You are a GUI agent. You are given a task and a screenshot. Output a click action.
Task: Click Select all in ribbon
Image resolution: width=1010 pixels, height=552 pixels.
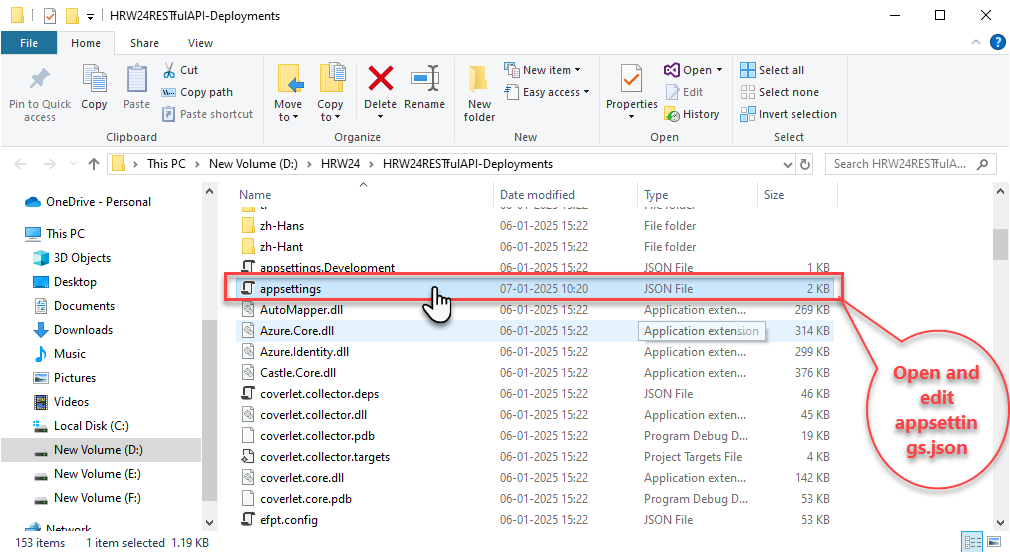pyautogui.click(x=772, y=70)
